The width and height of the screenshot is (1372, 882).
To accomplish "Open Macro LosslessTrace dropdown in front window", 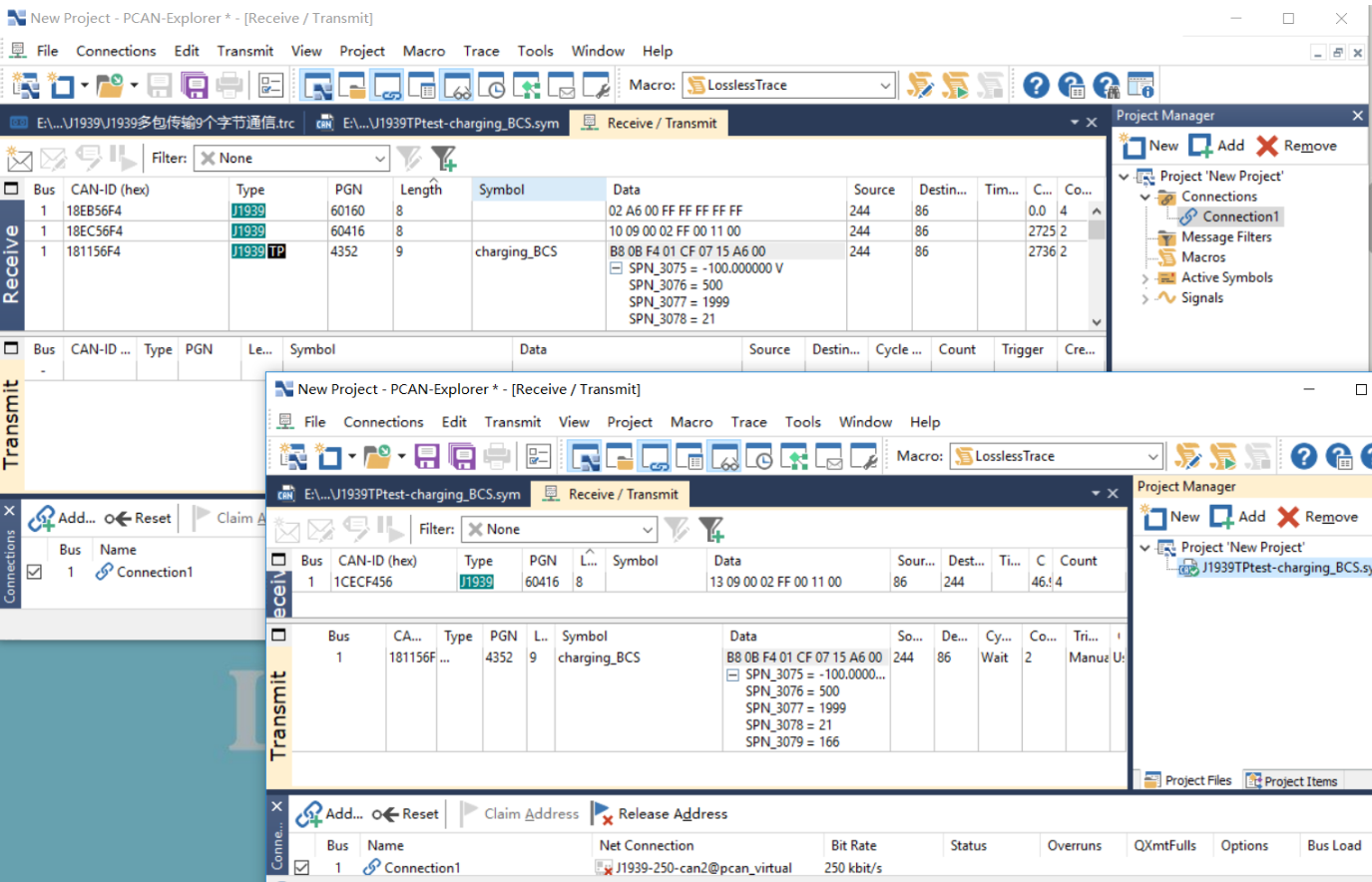I will click(1152, 457).
